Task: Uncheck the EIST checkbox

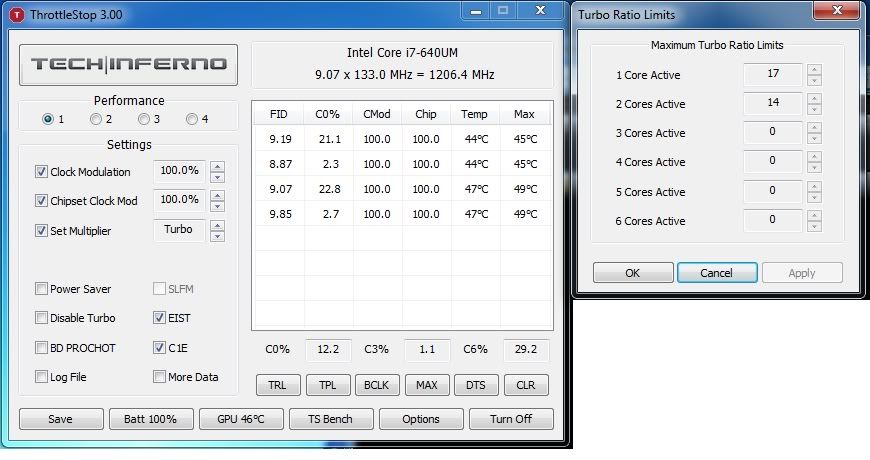Action: coord(159,317)
